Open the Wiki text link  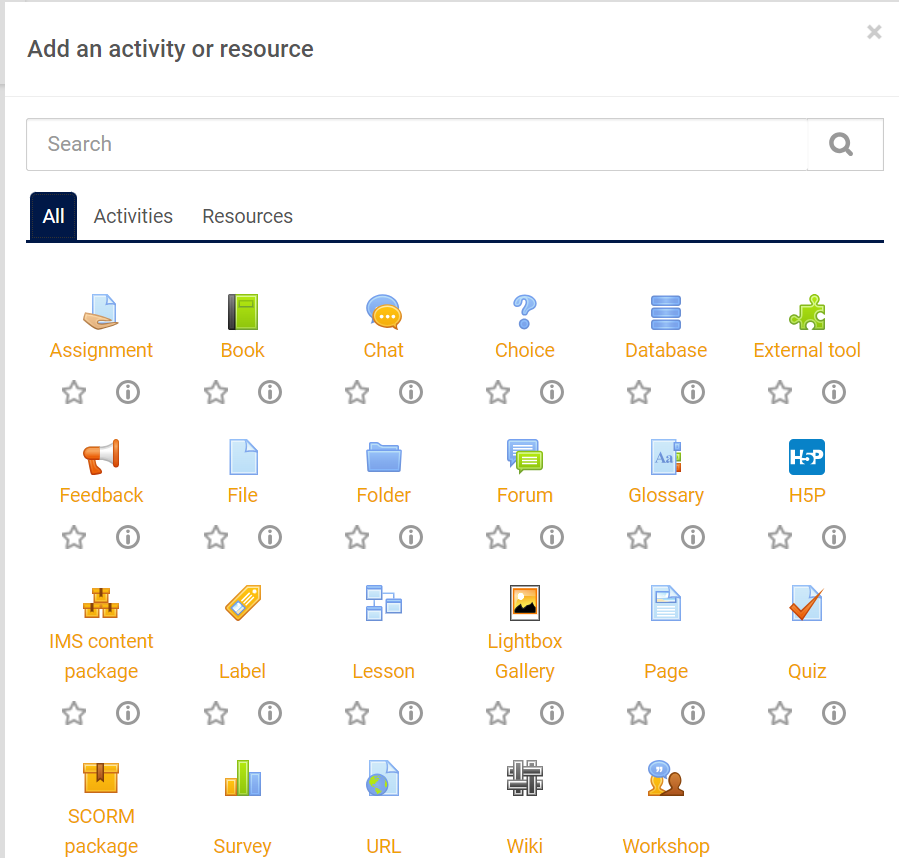point(525,846)
